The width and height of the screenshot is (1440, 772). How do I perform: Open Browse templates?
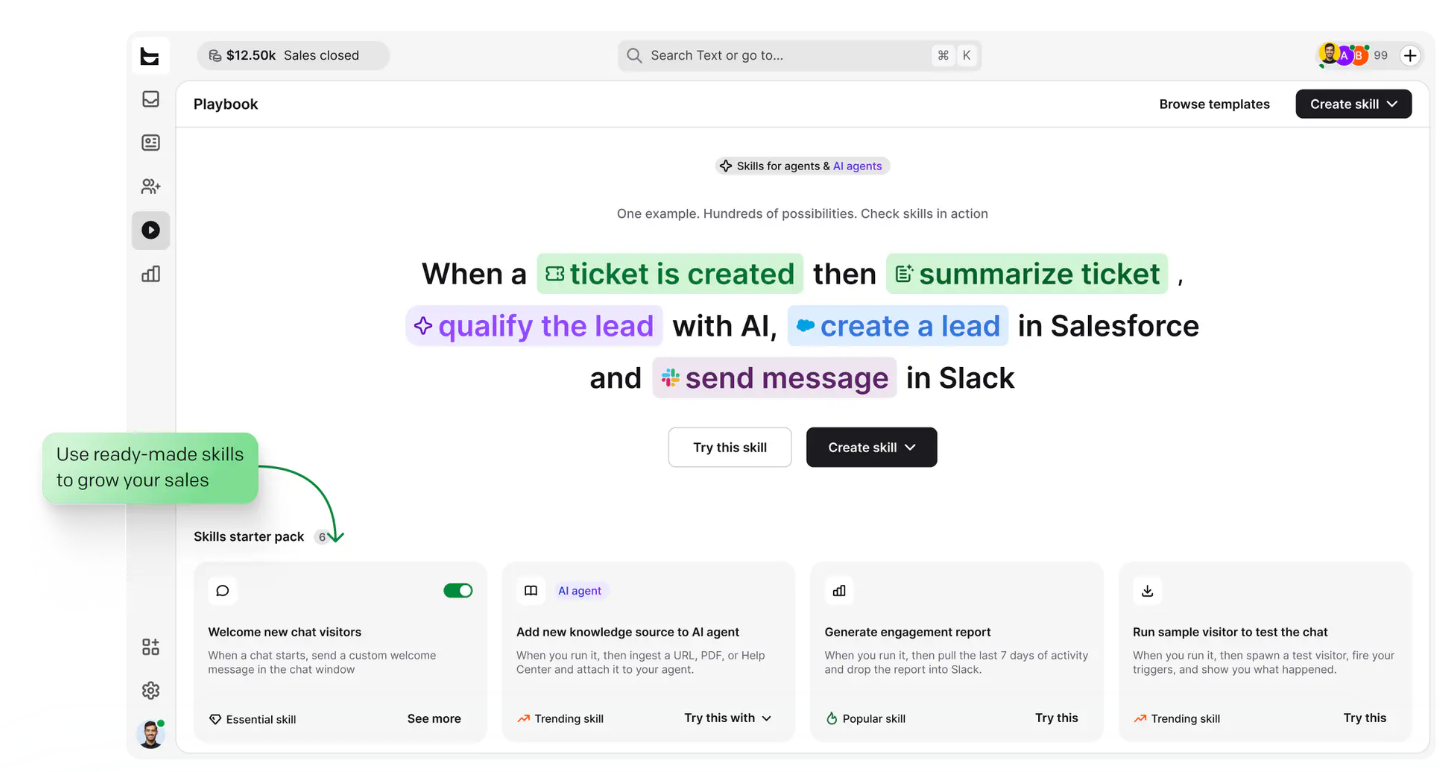[1214, 104]
